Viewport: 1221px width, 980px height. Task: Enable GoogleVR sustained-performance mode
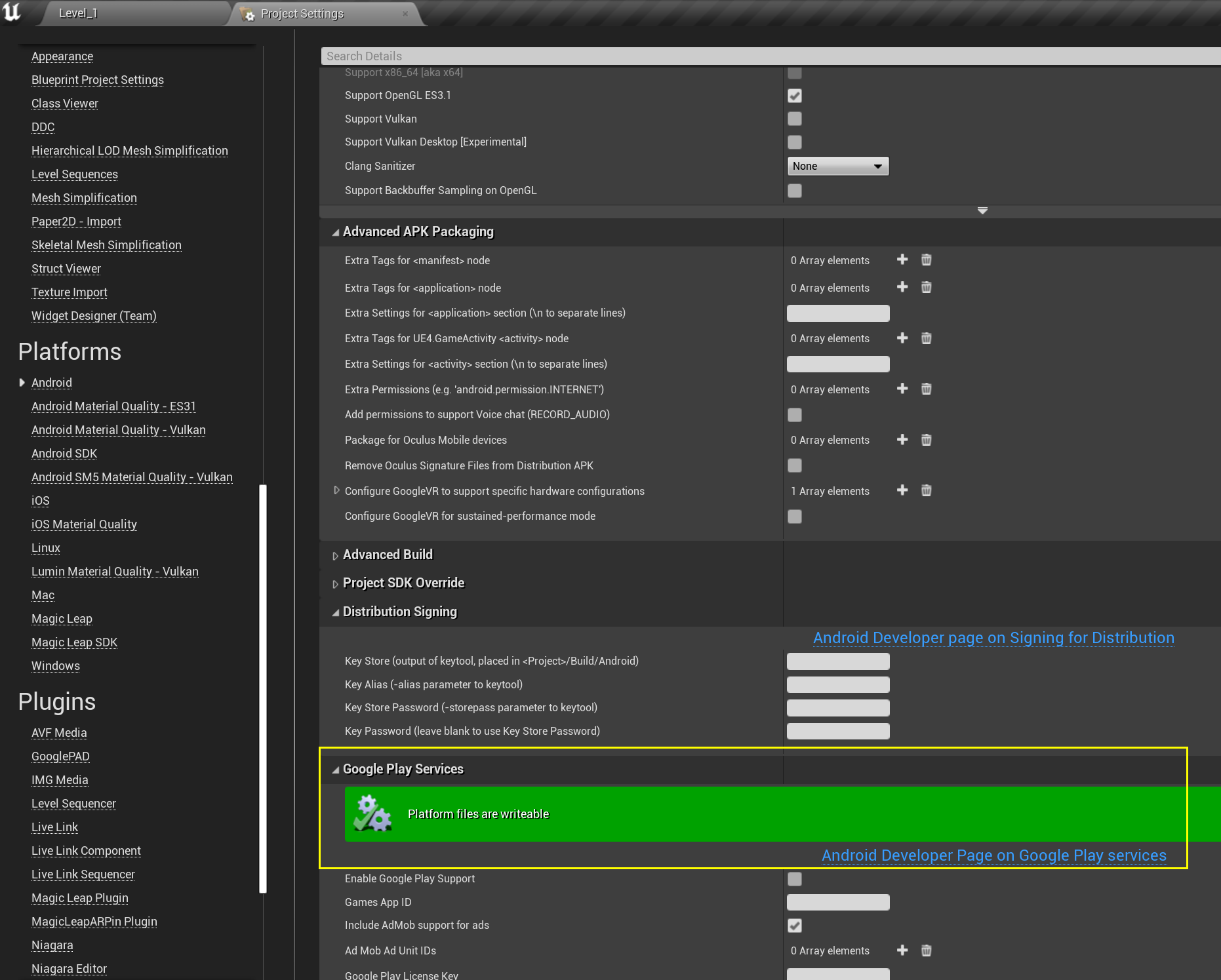click(795, 517)
